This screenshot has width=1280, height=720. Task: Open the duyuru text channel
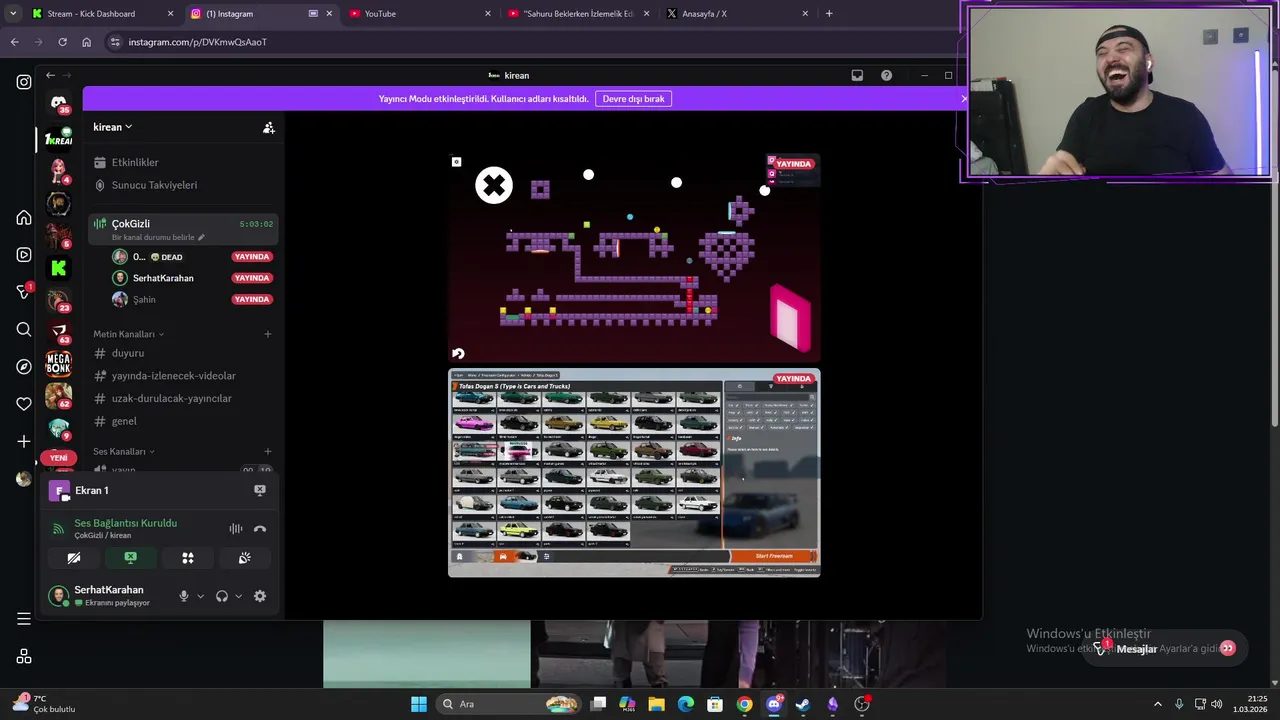tap(182, 353)
